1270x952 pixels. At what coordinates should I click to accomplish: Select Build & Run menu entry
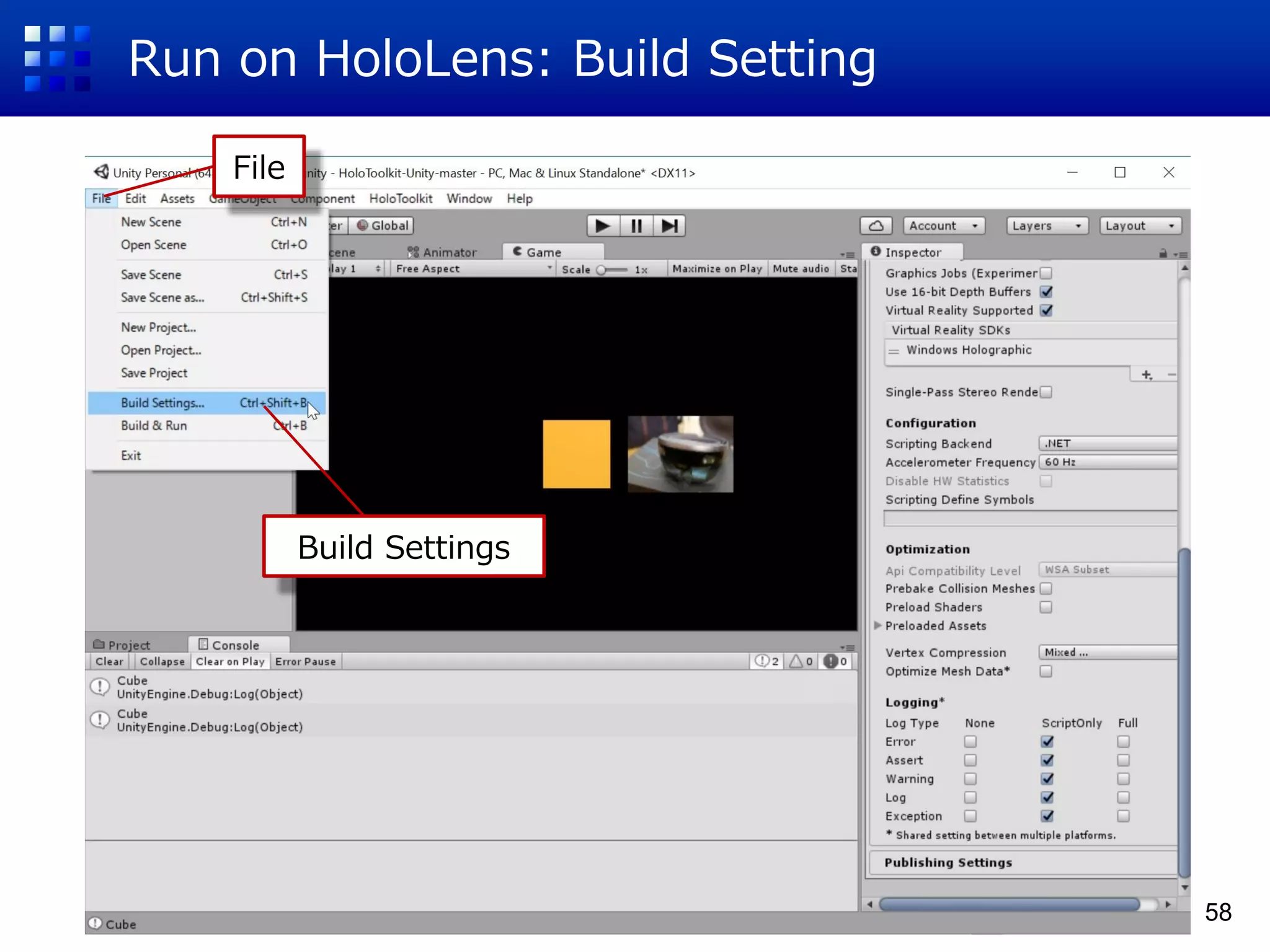click(x=207, y=426)
